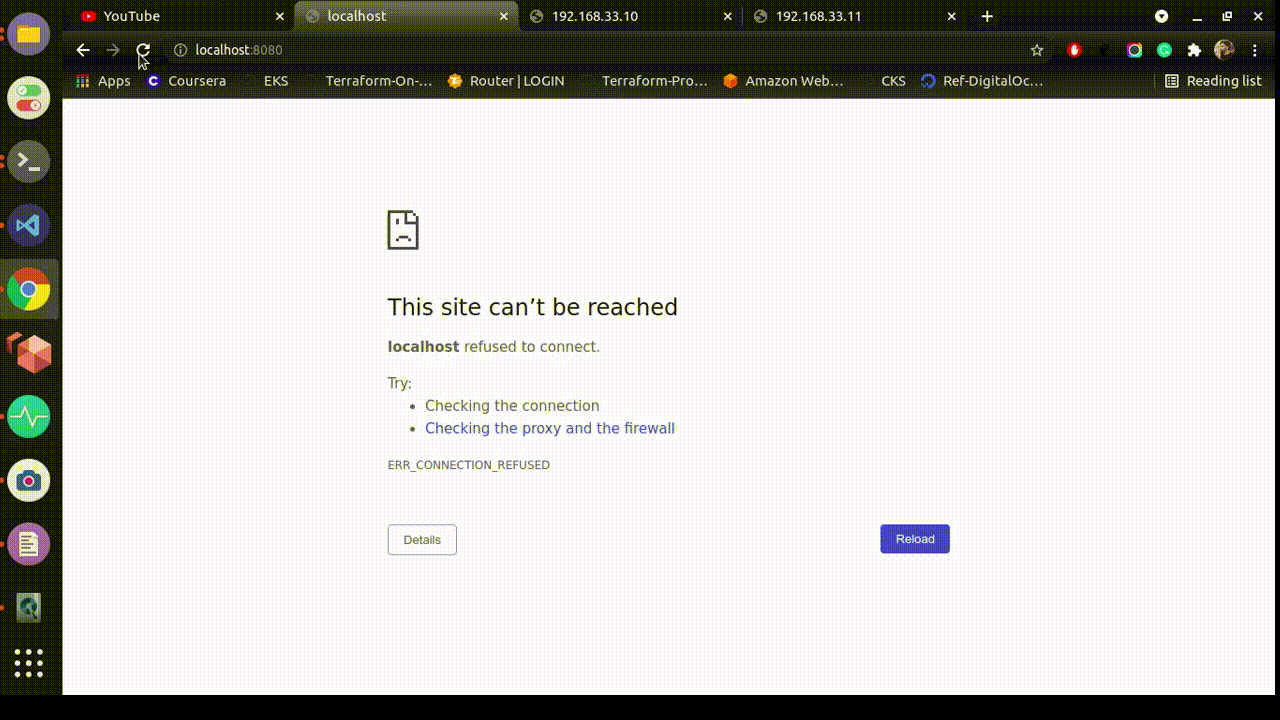This screenshot has width=1280, height=720.
Task: Close the 192.168.33.11 tab
Action: [x=952, y=16]
